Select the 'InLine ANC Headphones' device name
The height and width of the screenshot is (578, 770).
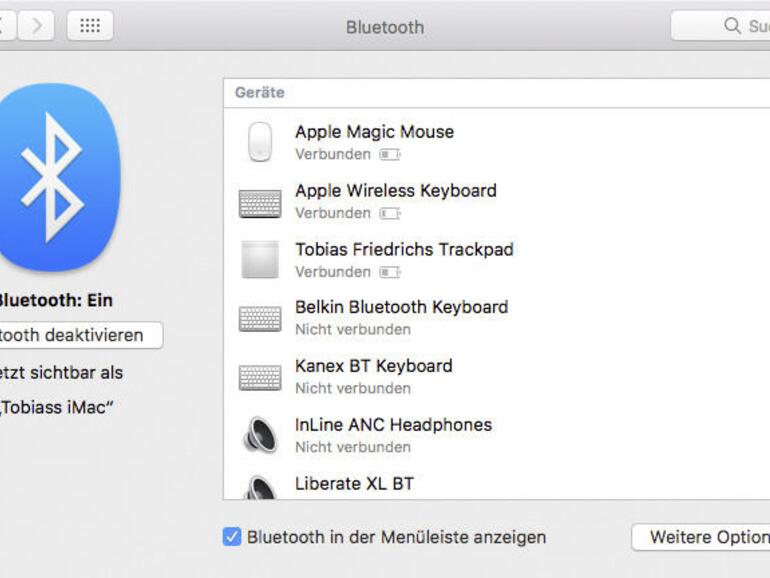(x=393, y=425)
